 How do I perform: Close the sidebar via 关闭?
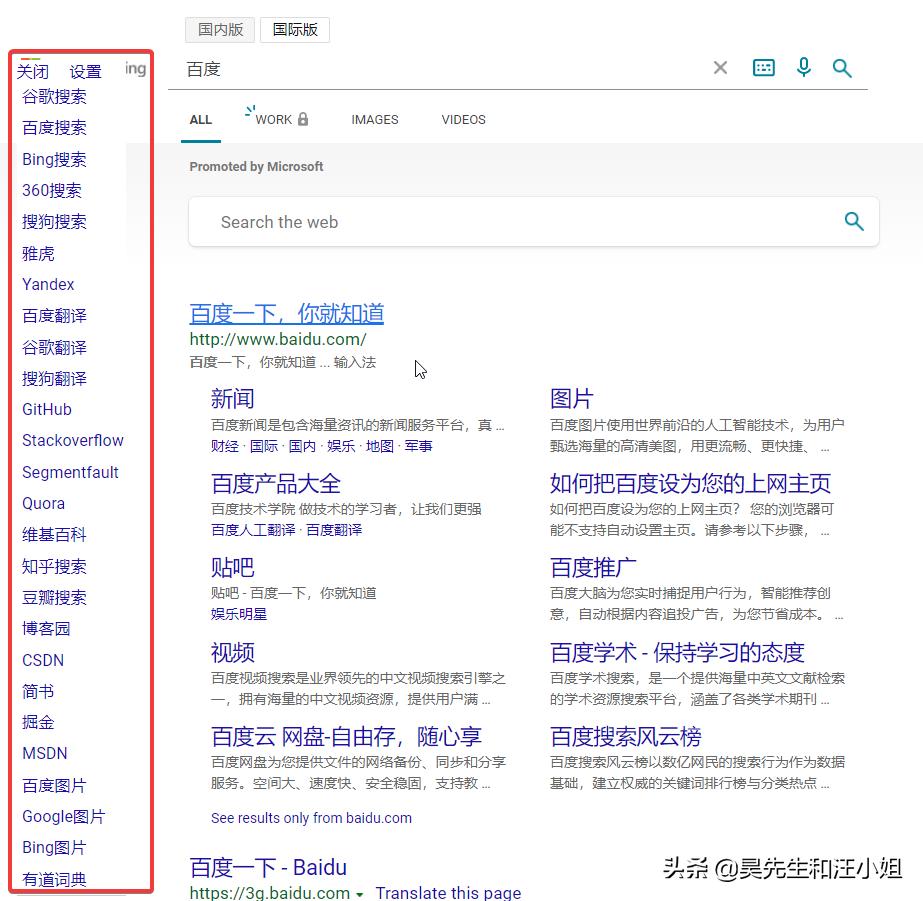pyautogui.click(x=33, y=72)
